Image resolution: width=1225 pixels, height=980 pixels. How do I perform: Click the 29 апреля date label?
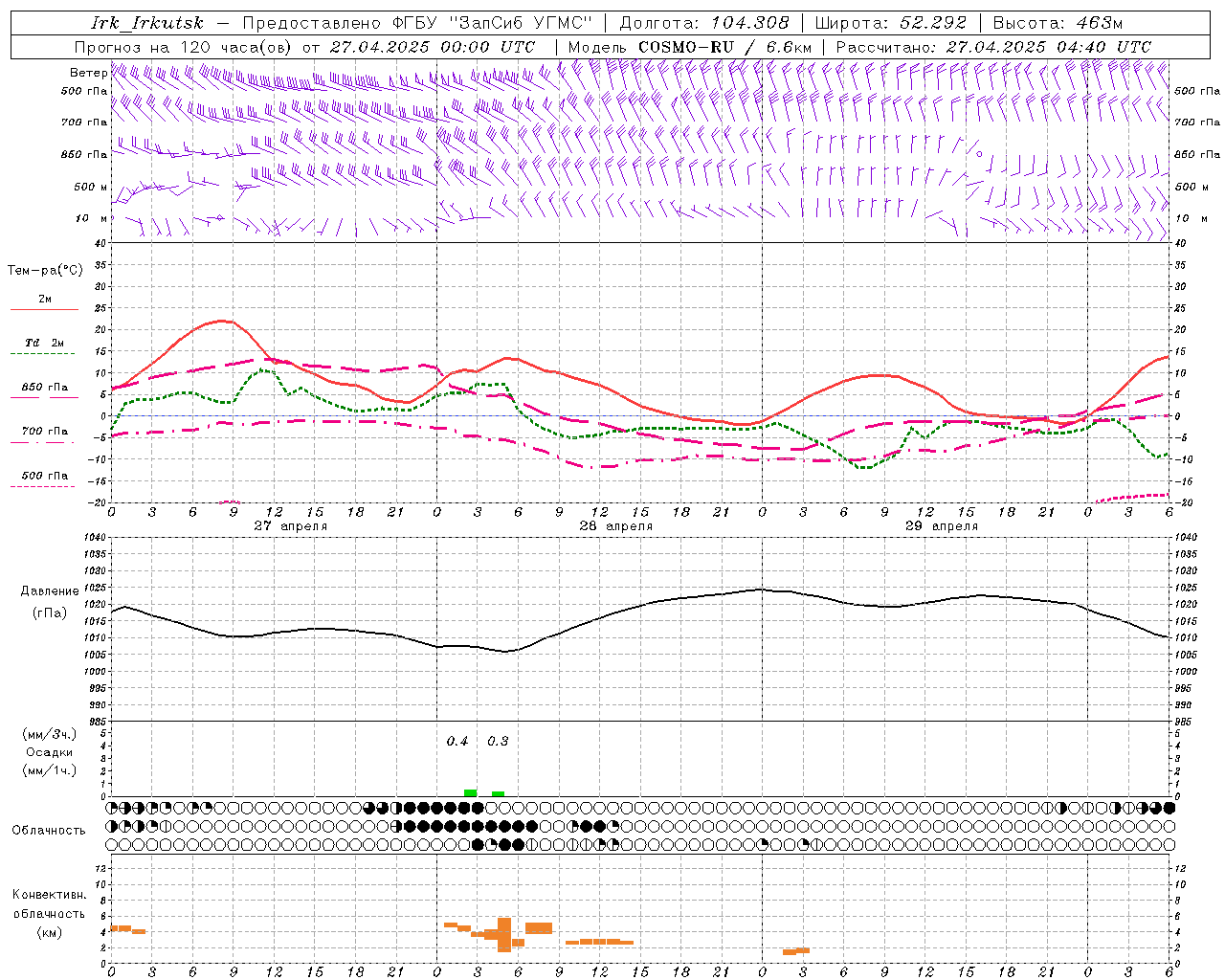(x=941, y=526)
